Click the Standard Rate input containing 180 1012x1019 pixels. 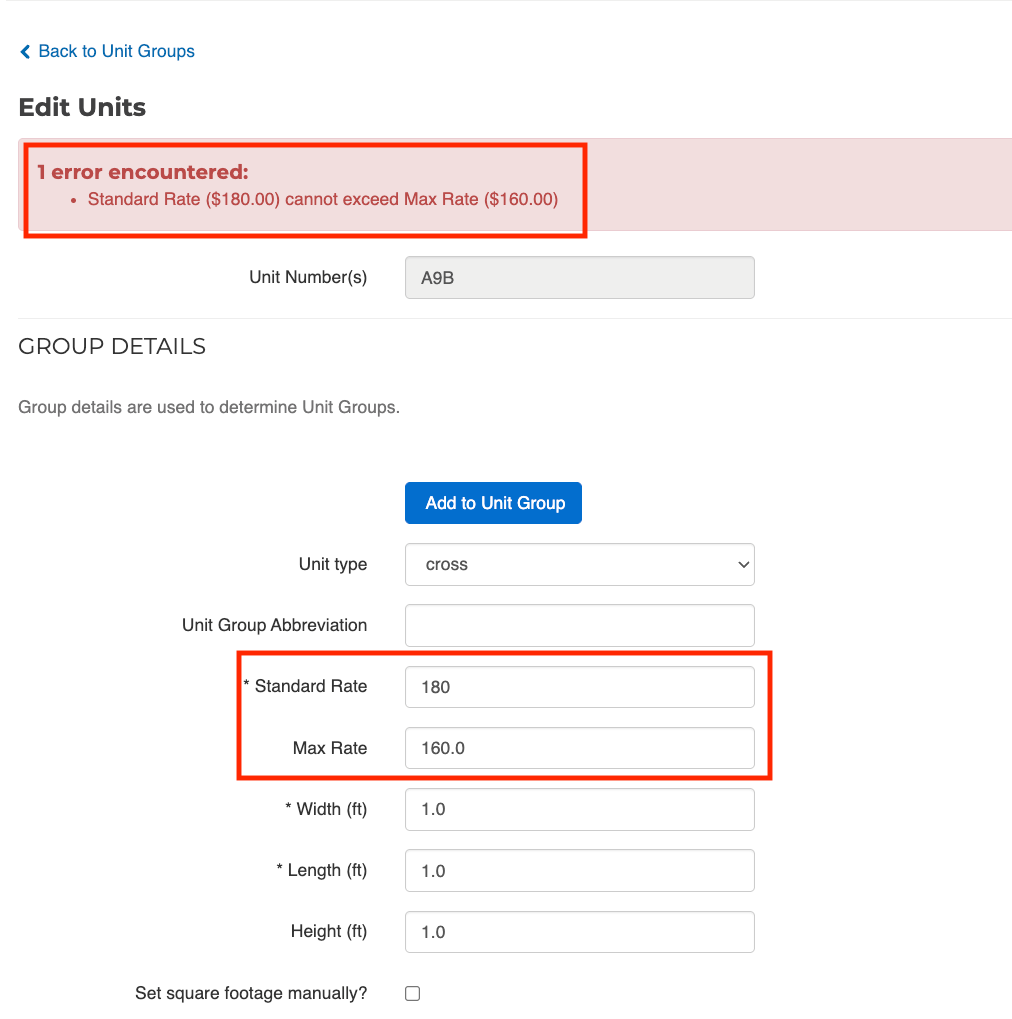click(579, 687)
